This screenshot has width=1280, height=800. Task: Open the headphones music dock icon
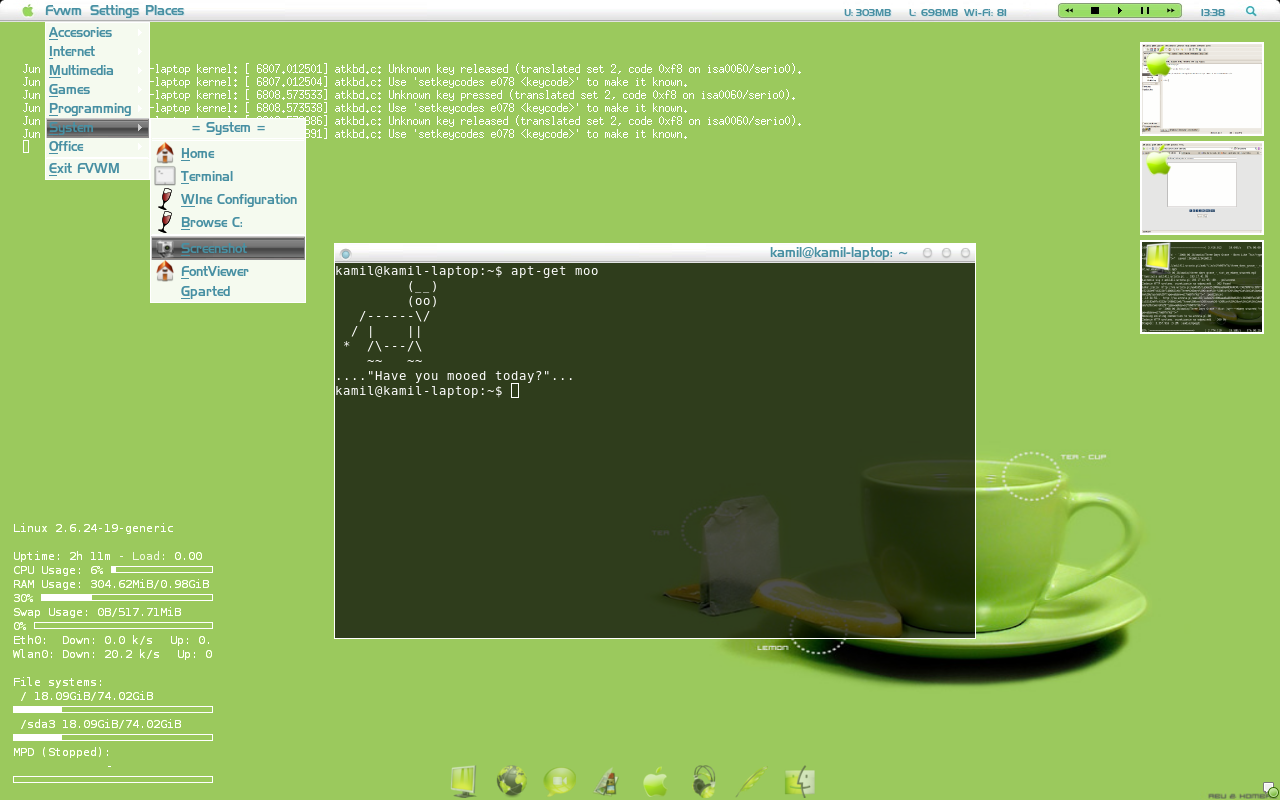point(704,781)
